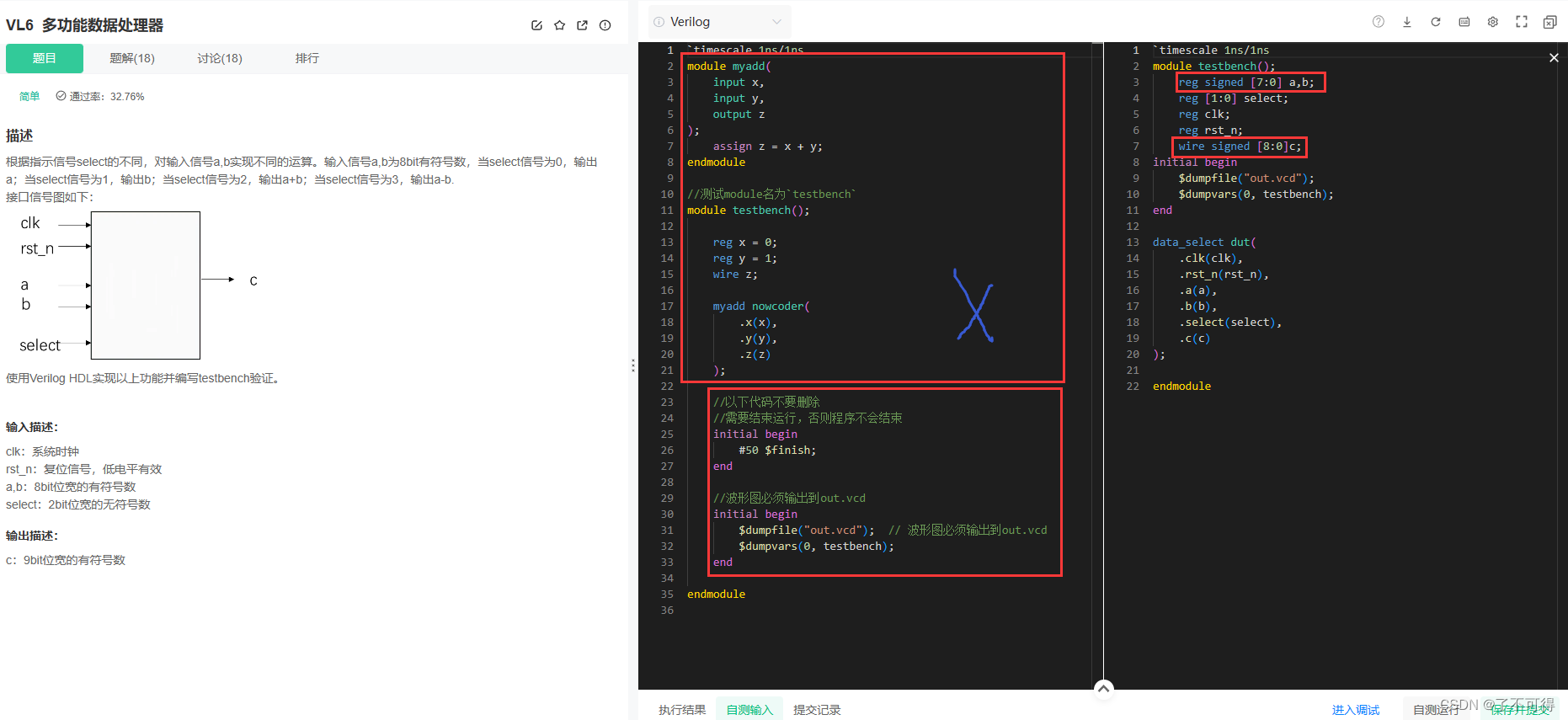Click the problem title VL6 多功能数据处理器

[85, 25]
